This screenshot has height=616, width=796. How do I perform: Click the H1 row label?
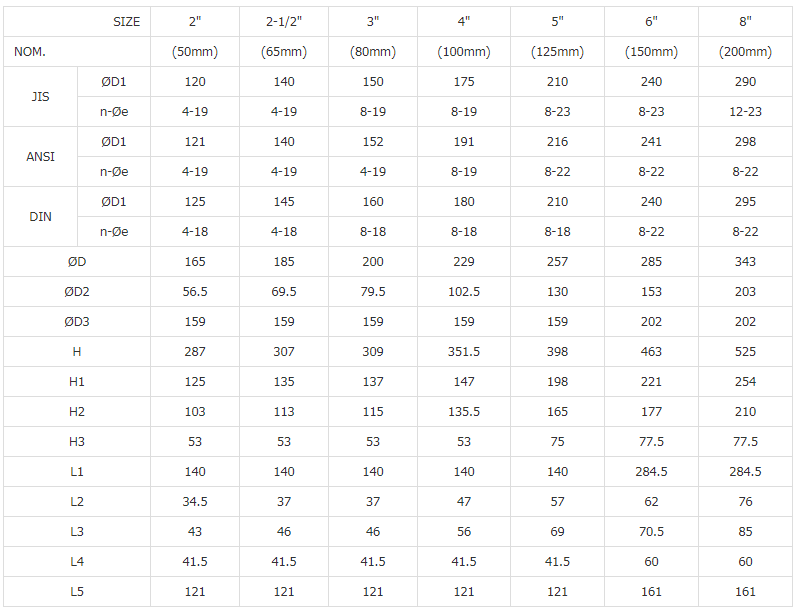point(77,382)
